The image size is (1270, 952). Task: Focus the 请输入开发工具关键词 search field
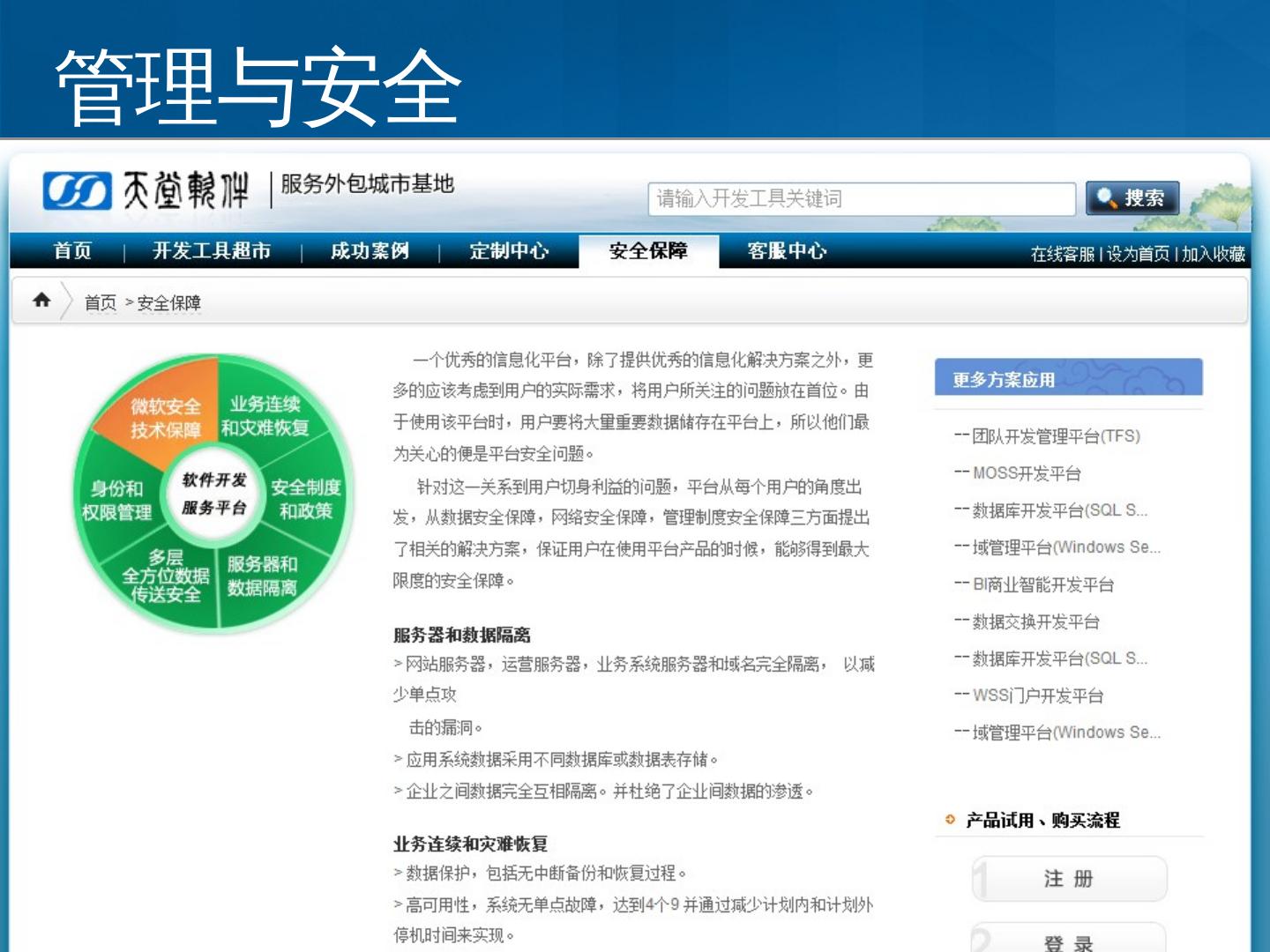pyautogui.click(x=862, y=199)
